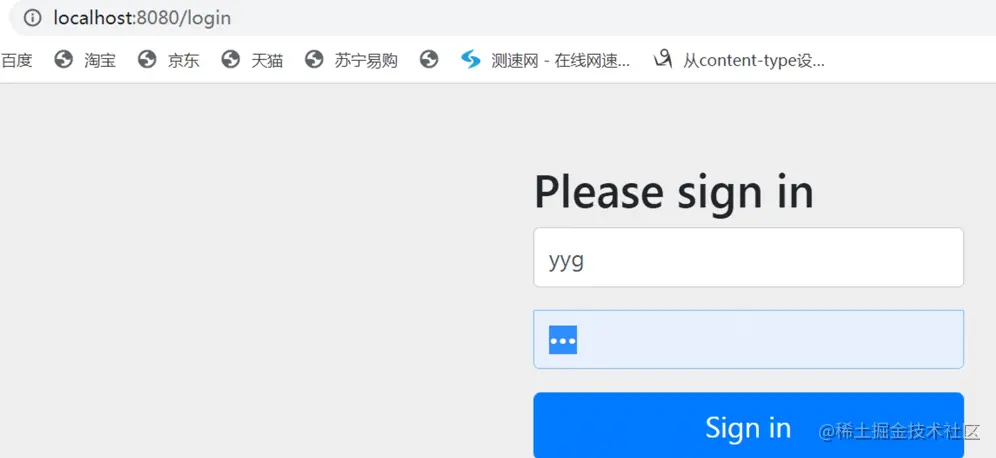The image size is (996, 458).
Task: Open the 百度 bookmark
Action: (x=17, y=60)
